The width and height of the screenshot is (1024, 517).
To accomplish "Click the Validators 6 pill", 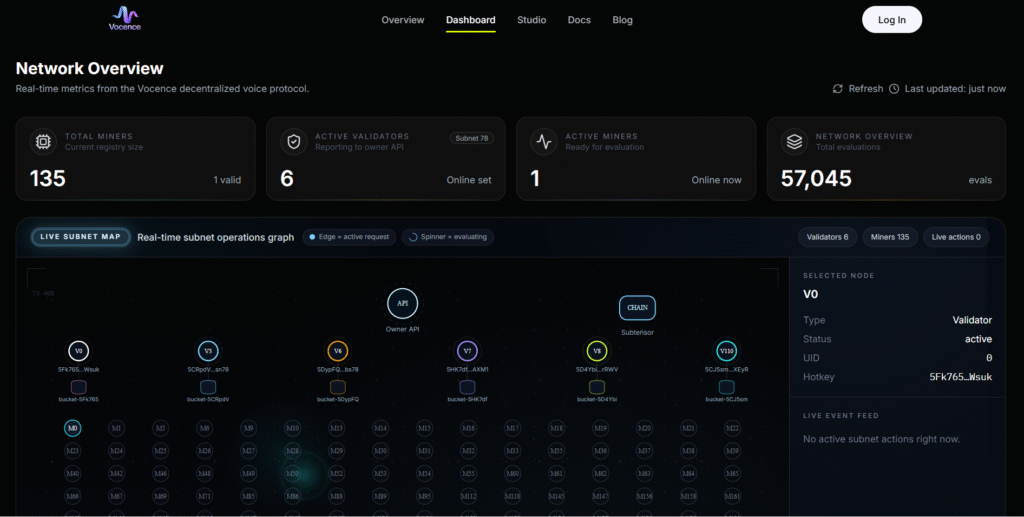I will tap(827, 237).
